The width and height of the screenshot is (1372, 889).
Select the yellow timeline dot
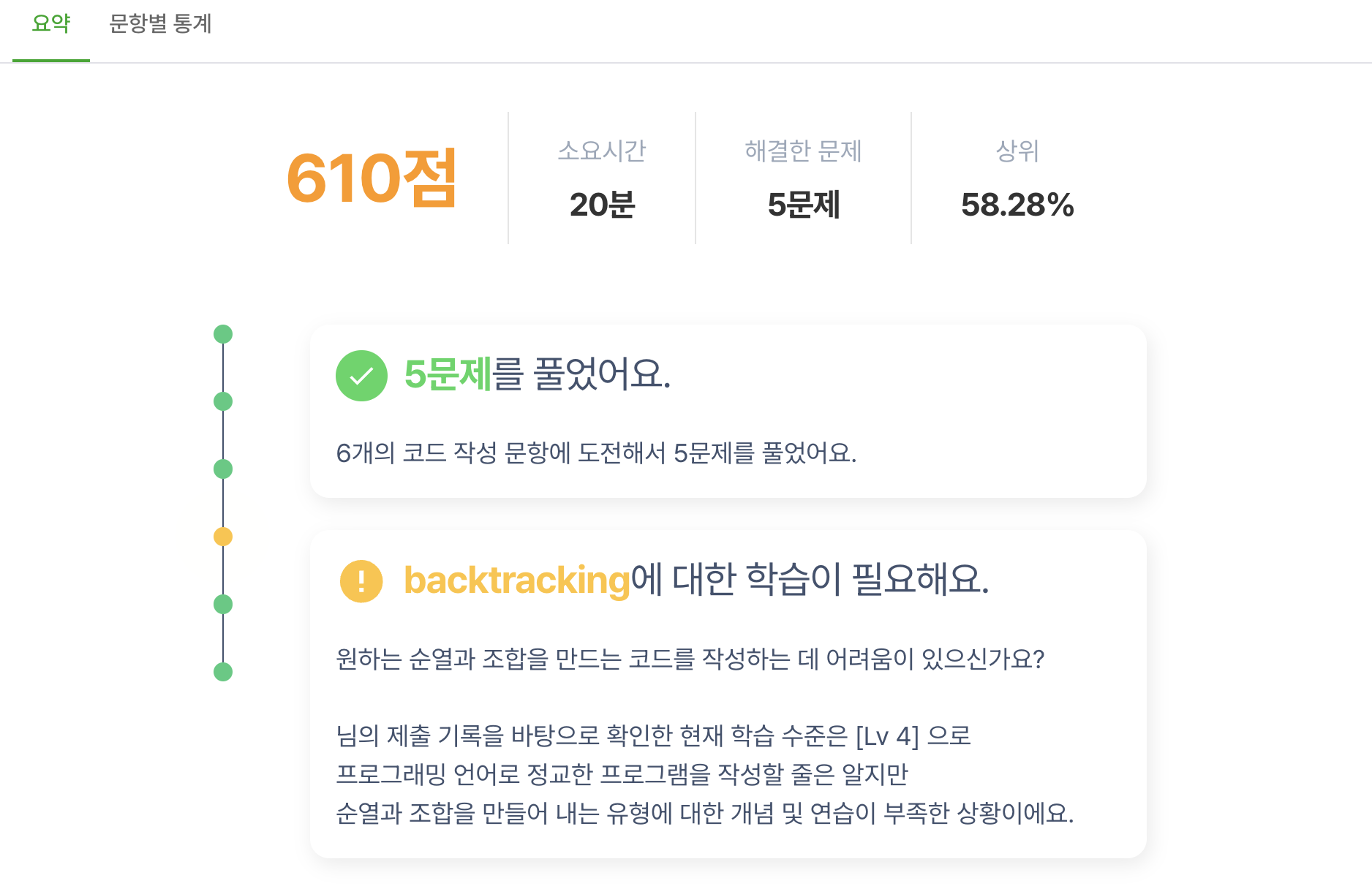pos(223,537)
